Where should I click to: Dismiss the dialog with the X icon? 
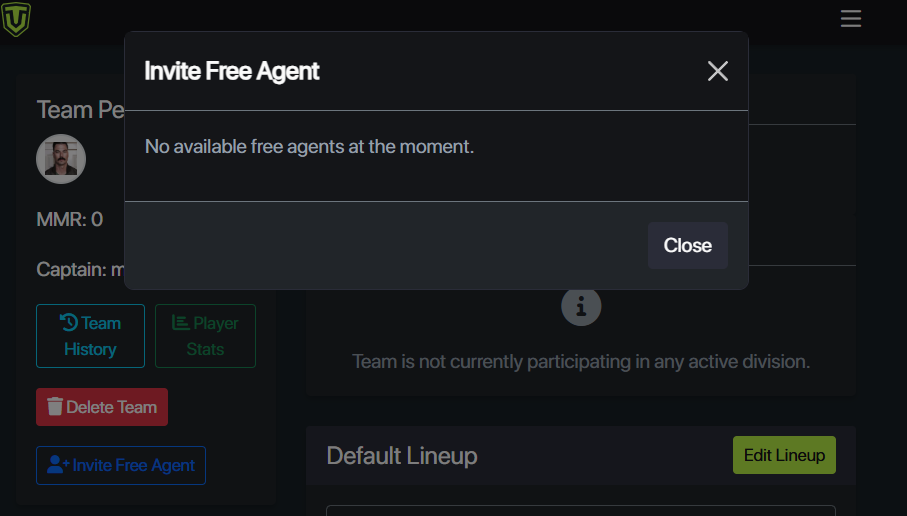coord(717,71)
